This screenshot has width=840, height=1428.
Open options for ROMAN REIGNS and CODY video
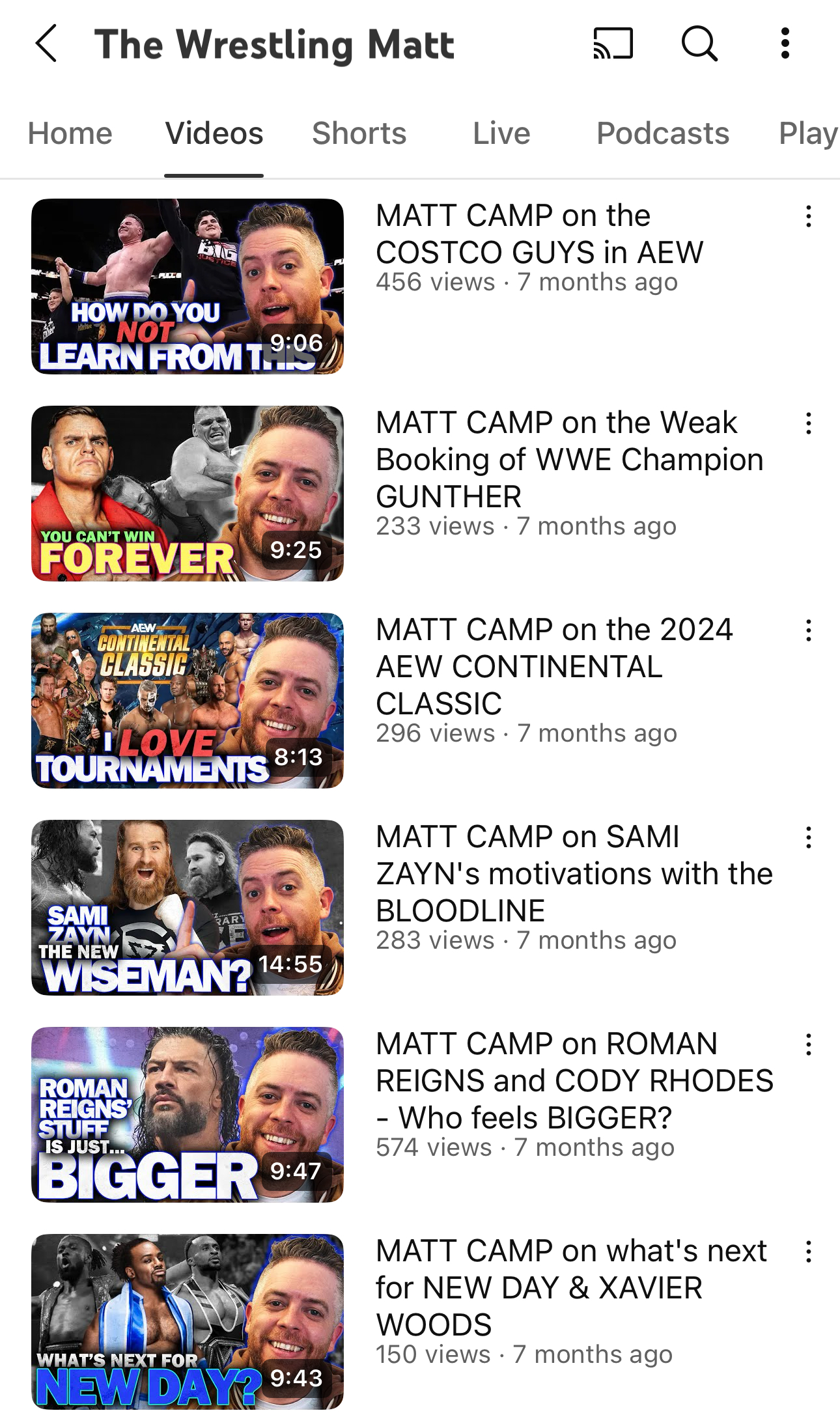click(808, 1044)
